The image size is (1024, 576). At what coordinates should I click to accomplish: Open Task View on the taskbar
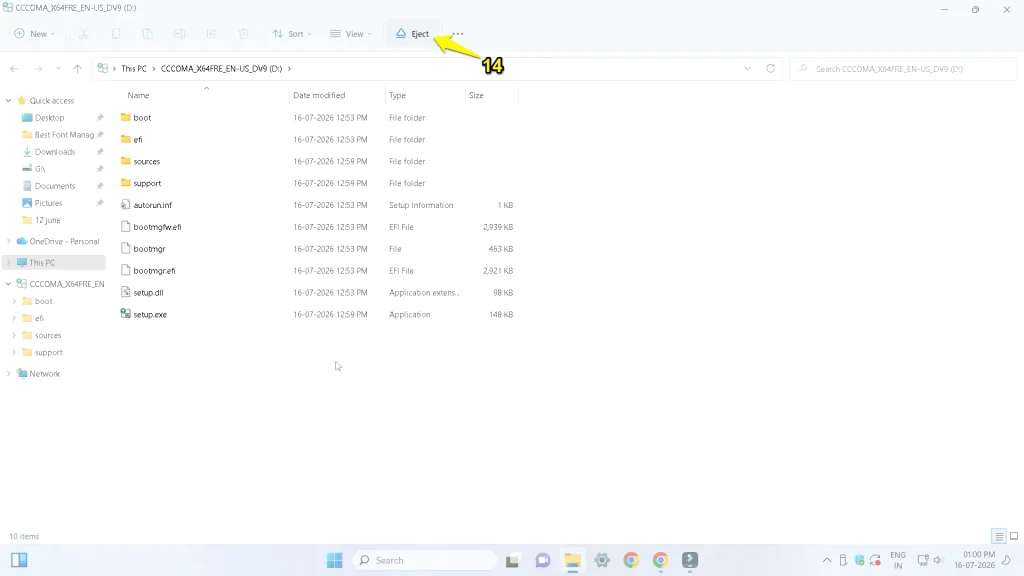click(512, 560)
